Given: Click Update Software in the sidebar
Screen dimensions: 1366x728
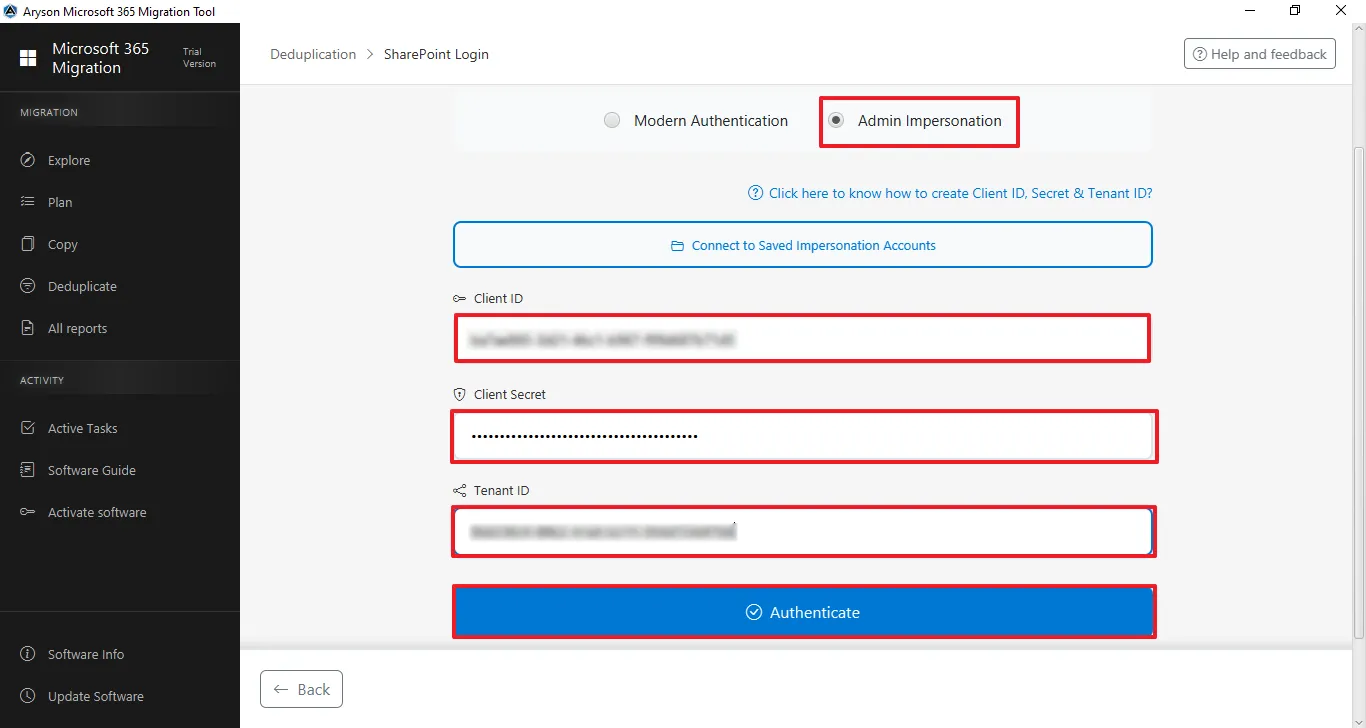Looking at the screenshot, I should click(x=95, y=696).
